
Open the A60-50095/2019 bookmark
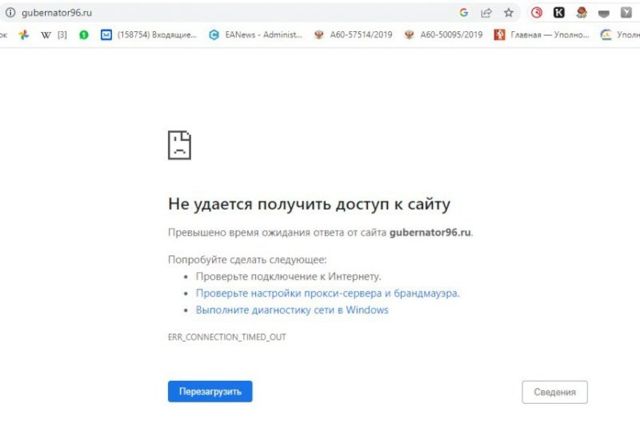coord(444,35)
